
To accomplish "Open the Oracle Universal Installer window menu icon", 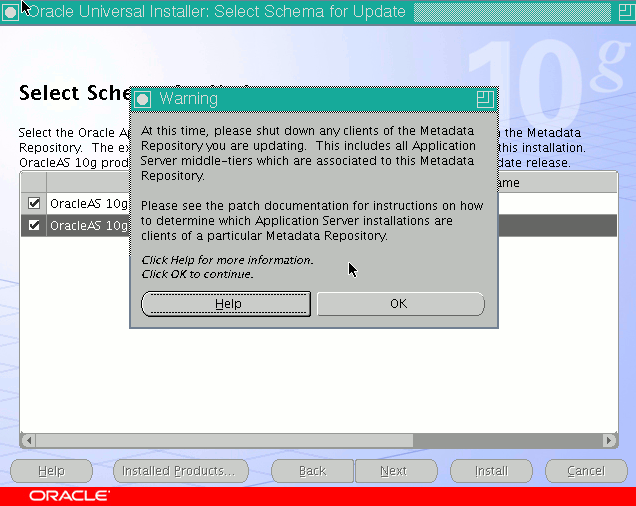I will pos(10,12).
